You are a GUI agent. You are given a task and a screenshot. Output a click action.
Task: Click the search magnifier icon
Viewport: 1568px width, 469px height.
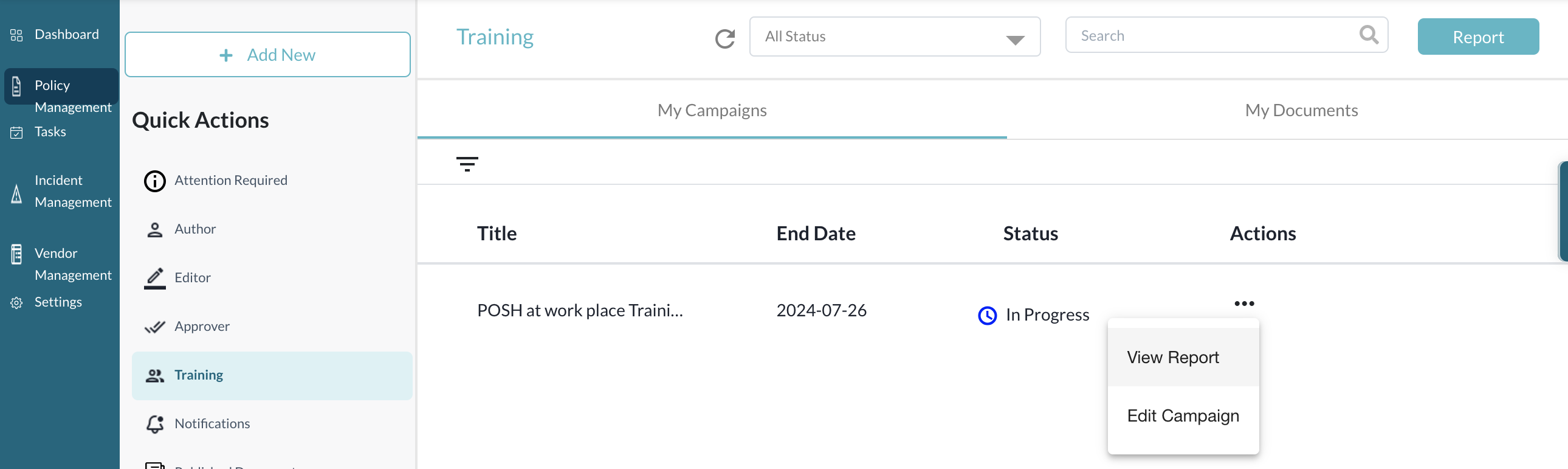click(1368, 35)
